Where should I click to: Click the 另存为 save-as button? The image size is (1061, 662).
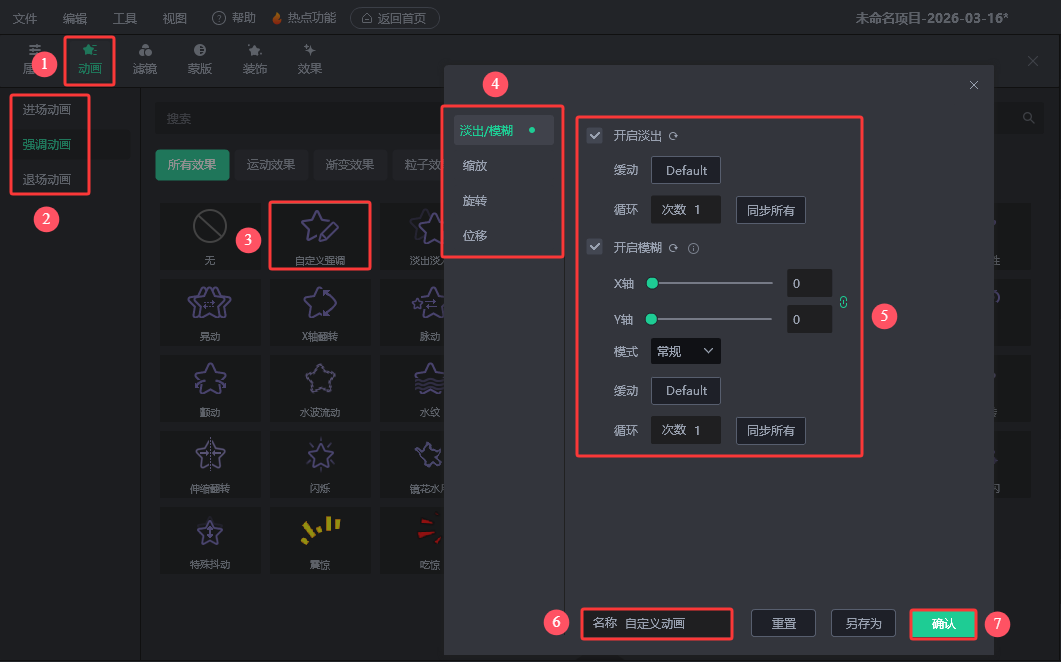pos(863,623)
